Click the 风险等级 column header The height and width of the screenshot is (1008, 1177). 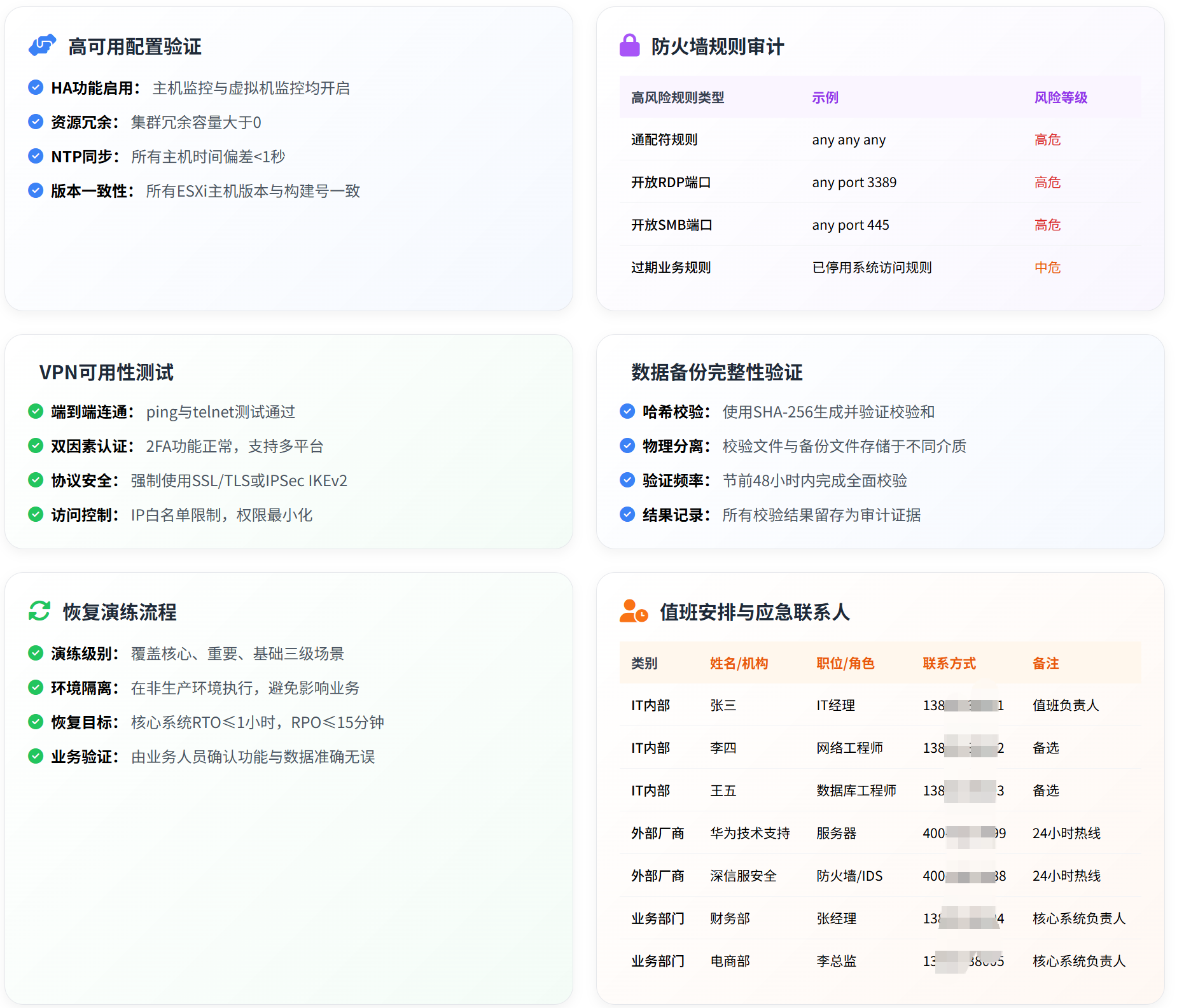[1061, 97]
